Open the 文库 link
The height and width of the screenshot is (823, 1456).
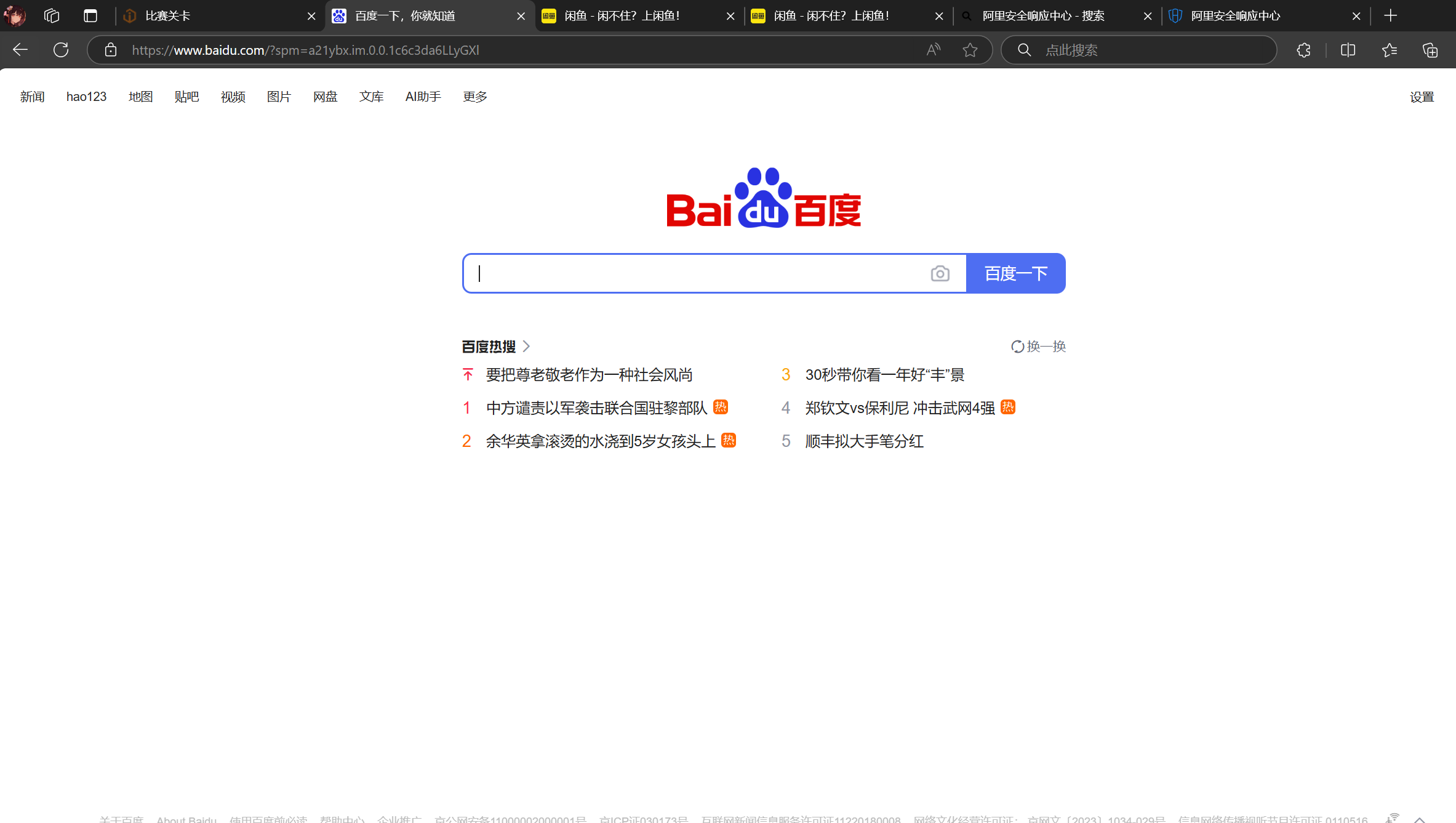[371, 97]
